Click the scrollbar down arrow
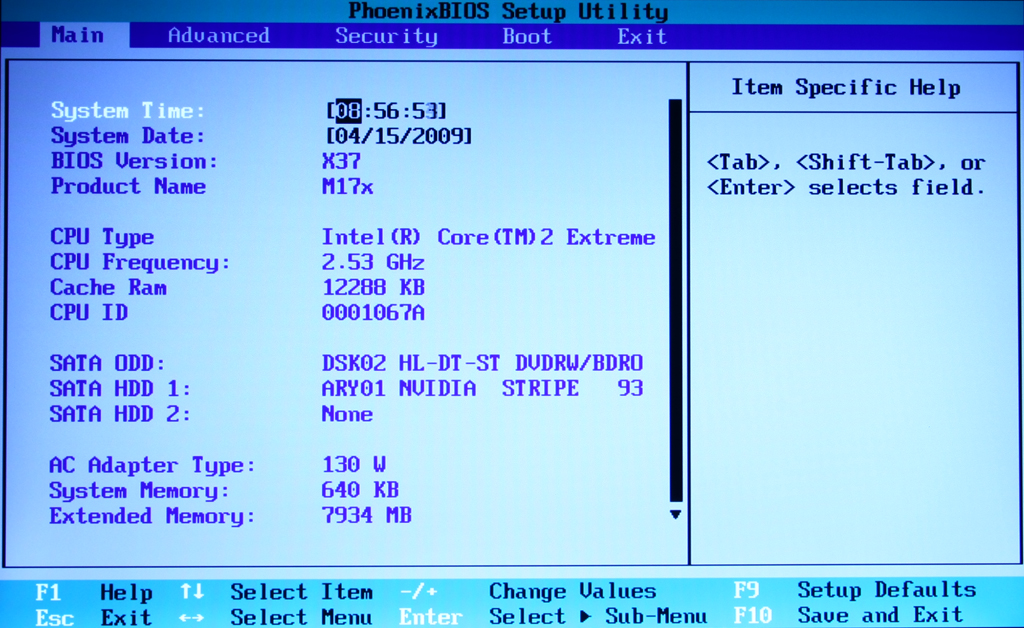Screen dimensions: 1024x628 (x=675, y=515)
